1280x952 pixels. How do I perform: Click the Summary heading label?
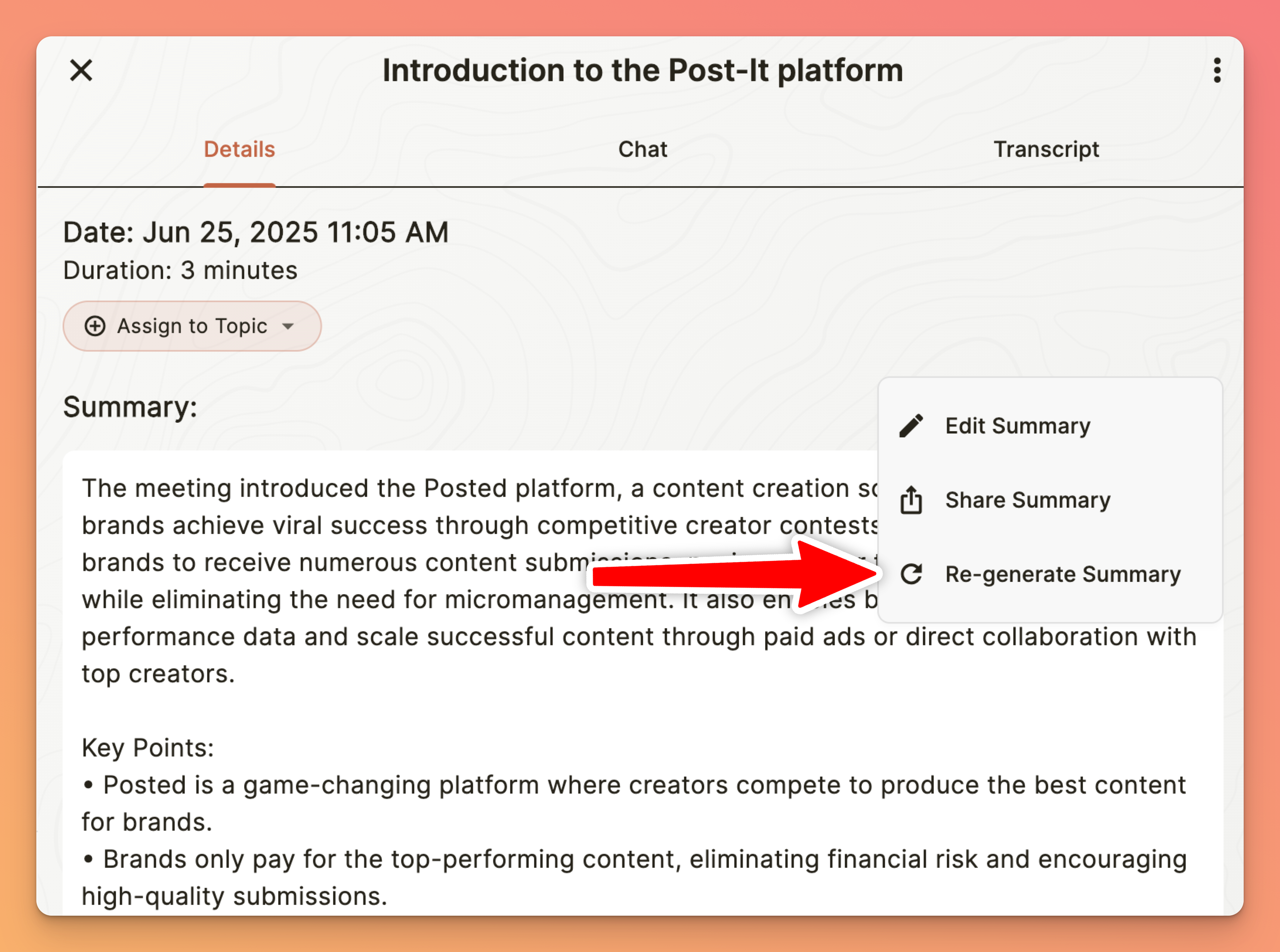(x=130, y=408)
